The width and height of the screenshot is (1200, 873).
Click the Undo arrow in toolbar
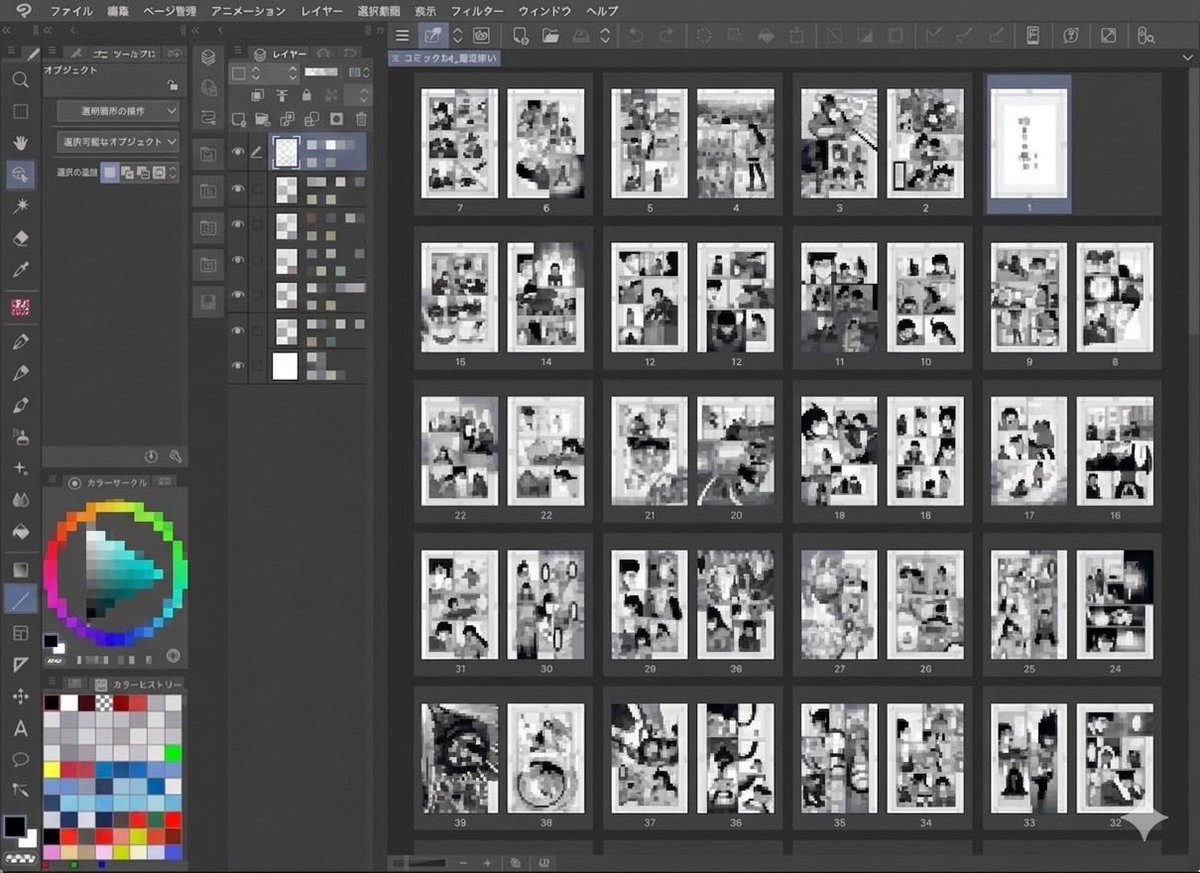click(x=637, y=36)
